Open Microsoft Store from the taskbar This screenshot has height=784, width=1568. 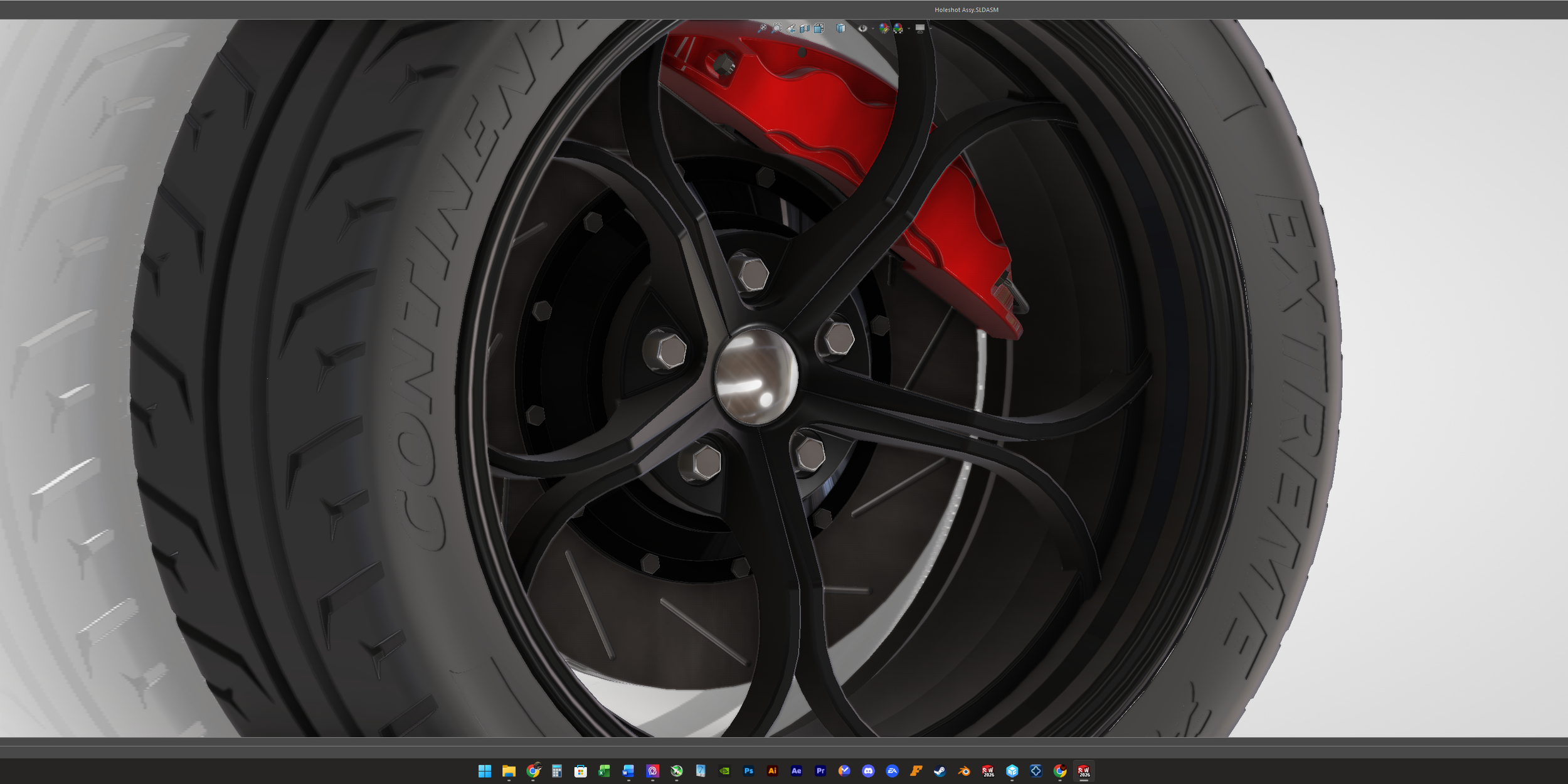point(581,771)
